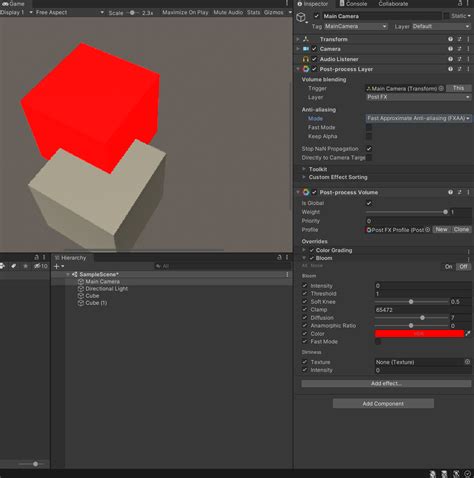Viewport: 474px width, 478px height.
Task: Toggle hidden packages visibility showing 10
Action: click(41, 266)
